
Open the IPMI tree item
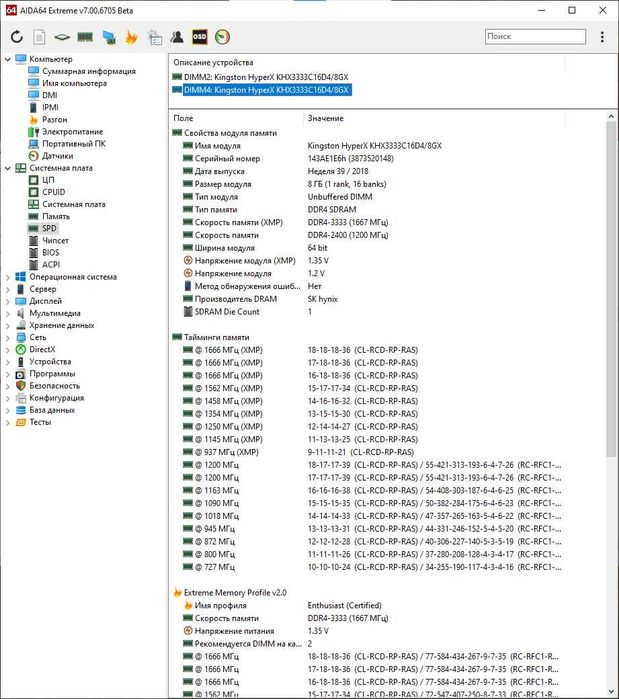(x=50, y=107)
